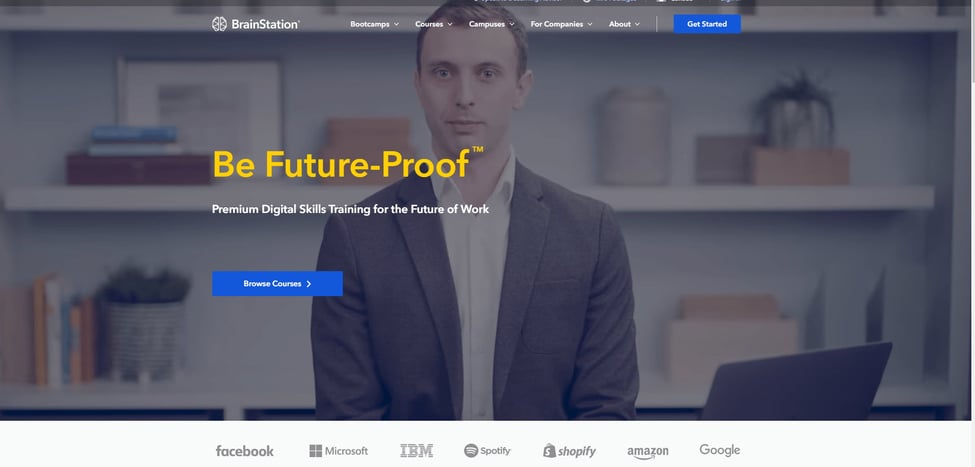Click the Facebook partner logo

[244, 451]
